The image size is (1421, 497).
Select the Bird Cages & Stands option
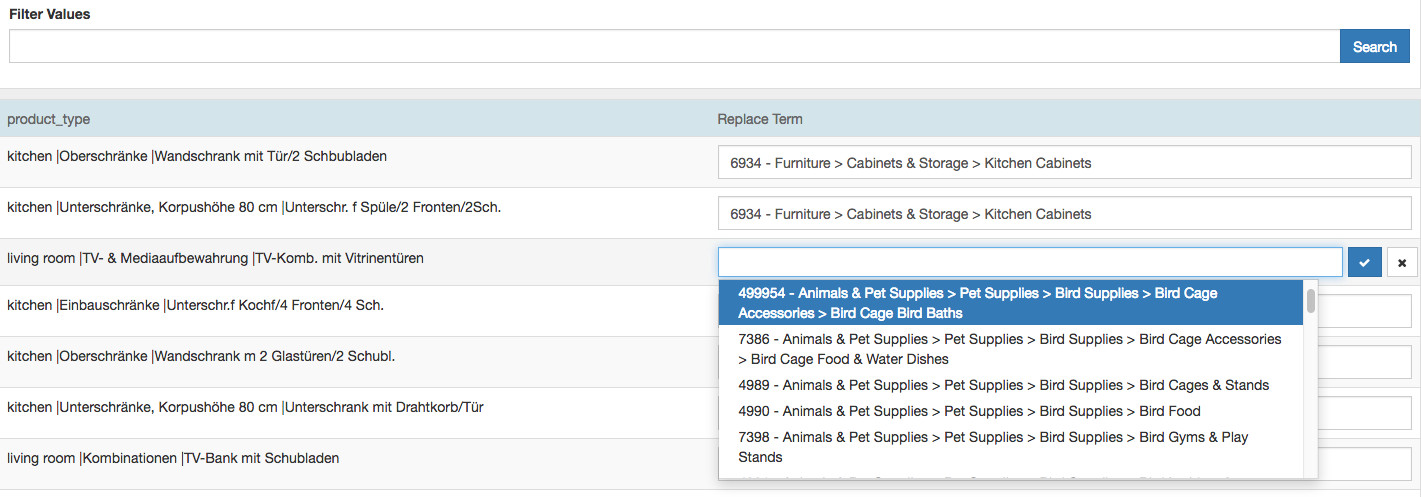pyautogui.click(x=1003, y=385)
